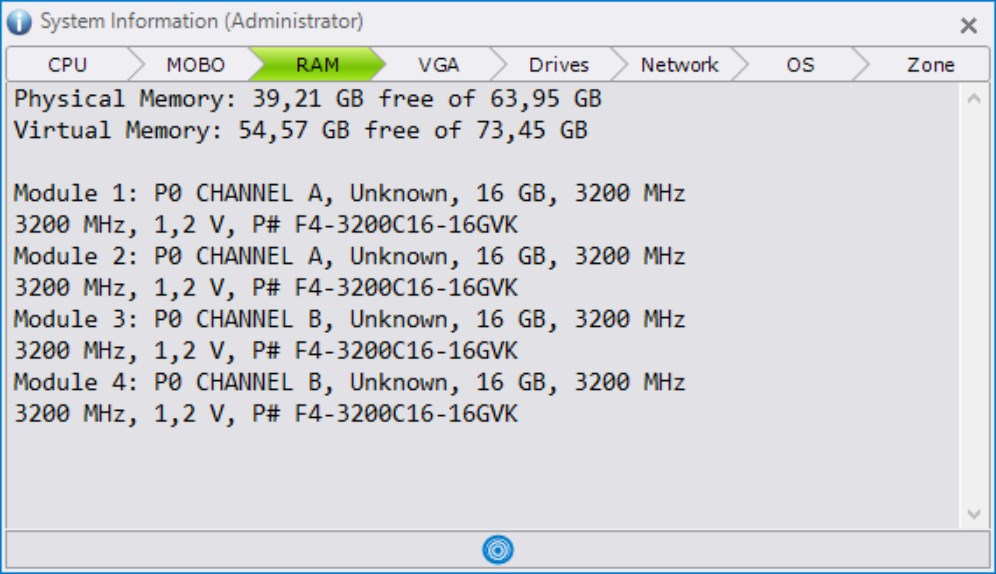Click the Module 1 CHANNEL A line
Viewport: 996px width, 574px height.
(x=349, y=194)
